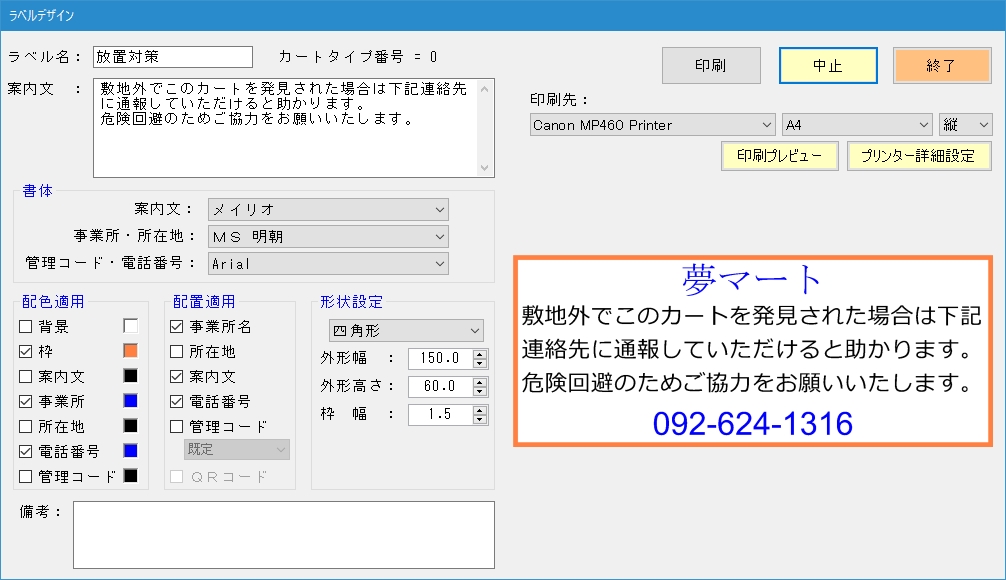Viewport: 1006px width, 580px height.
Task: Expand the 案内文 font dropdown (メイリオ)
Action: 328,209
